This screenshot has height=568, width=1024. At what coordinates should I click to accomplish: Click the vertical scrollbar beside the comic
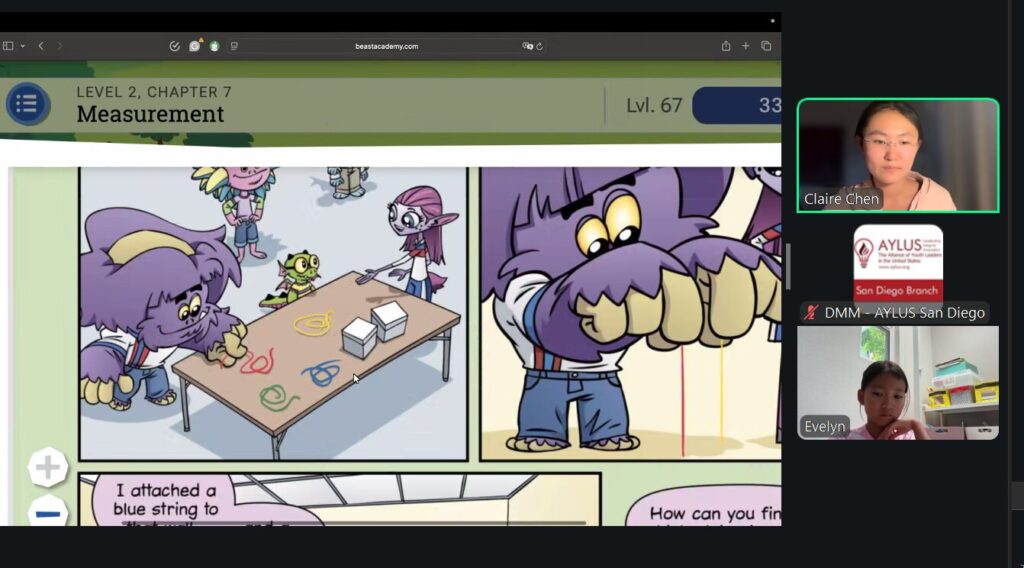pyautogui.click(x=788, y=266)
